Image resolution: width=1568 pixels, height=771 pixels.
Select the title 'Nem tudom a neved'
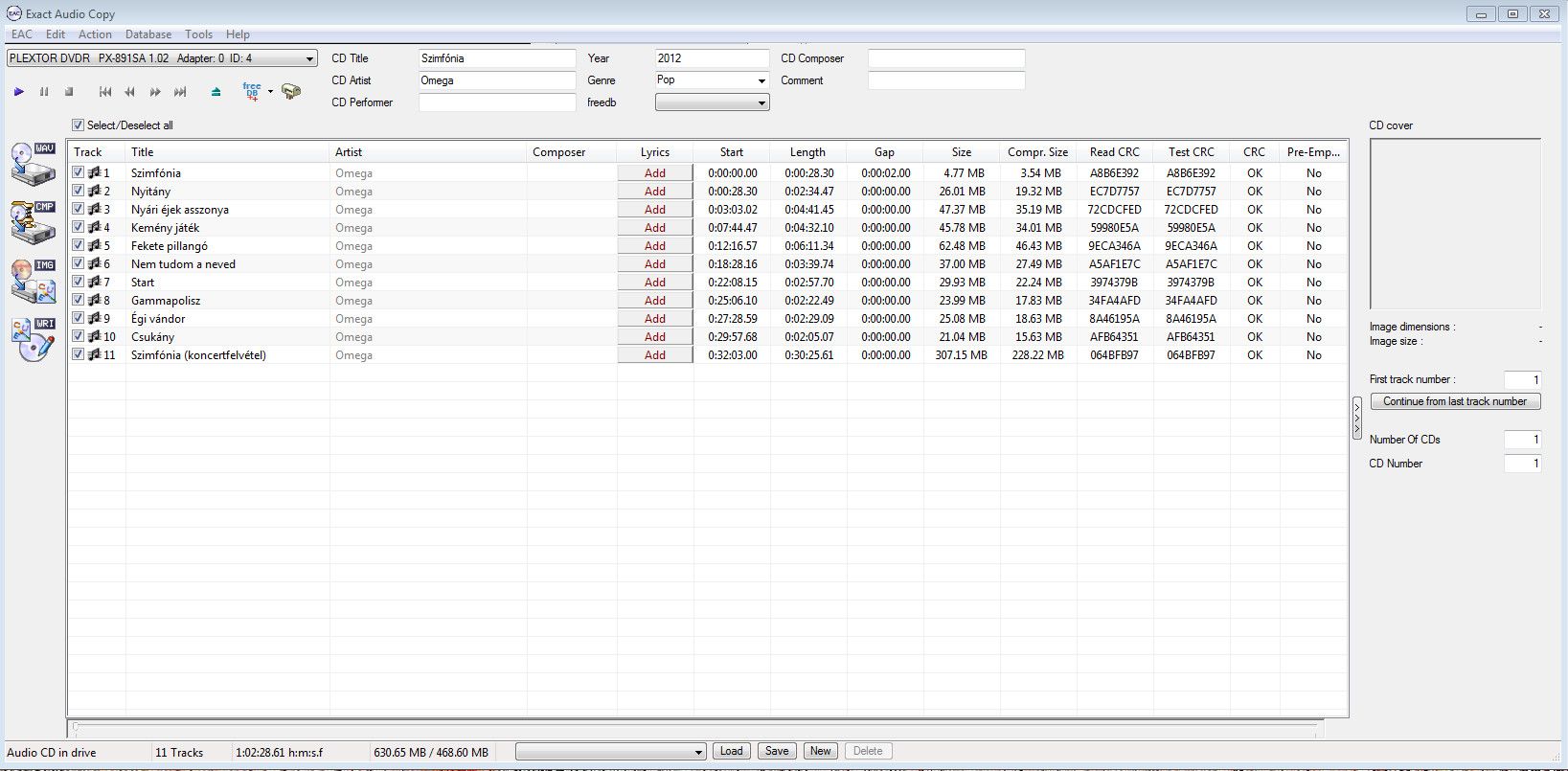click(183, 264)
